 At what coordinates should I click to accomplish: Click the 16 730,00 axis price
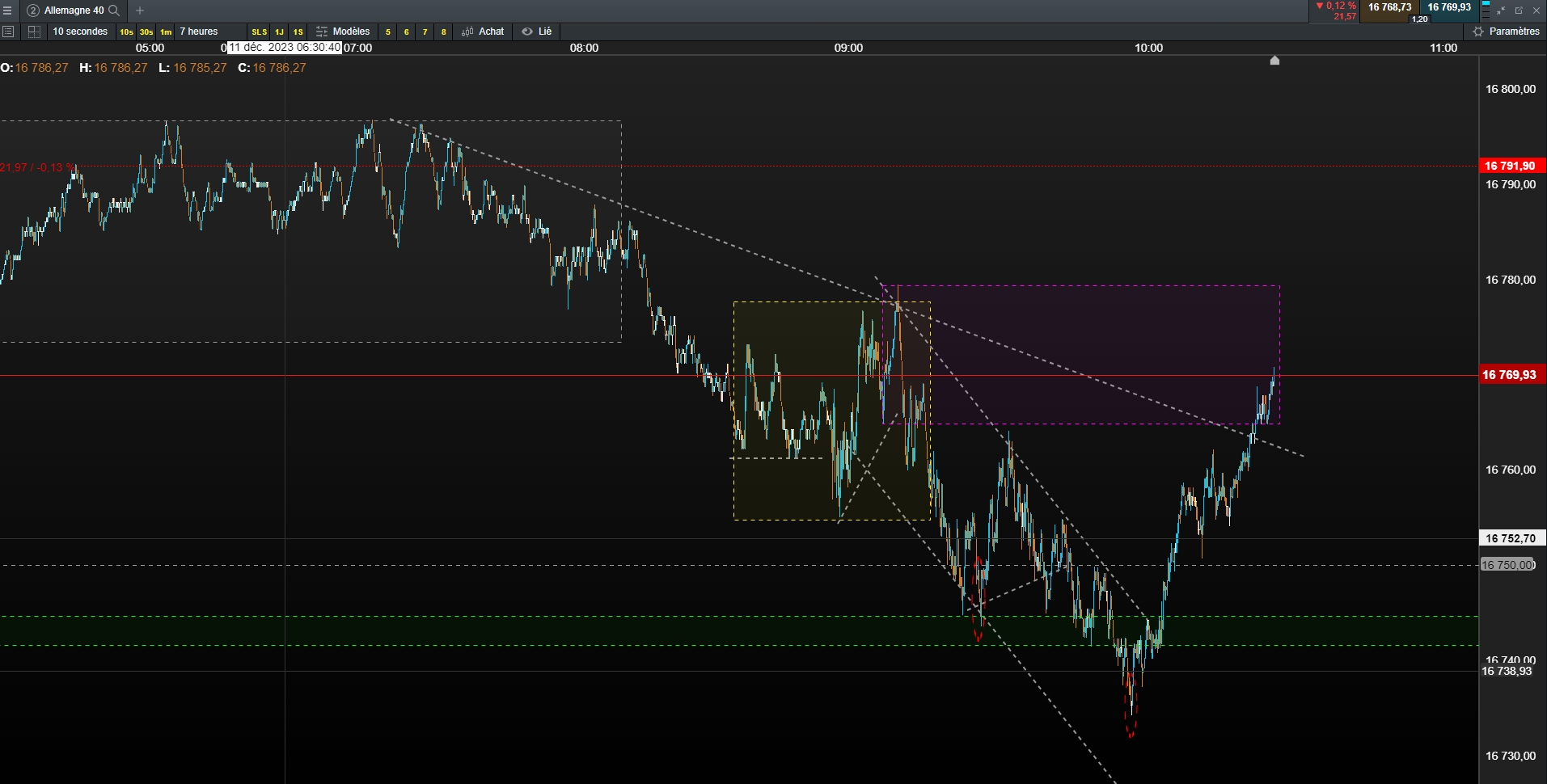[x=1511, y=756]
